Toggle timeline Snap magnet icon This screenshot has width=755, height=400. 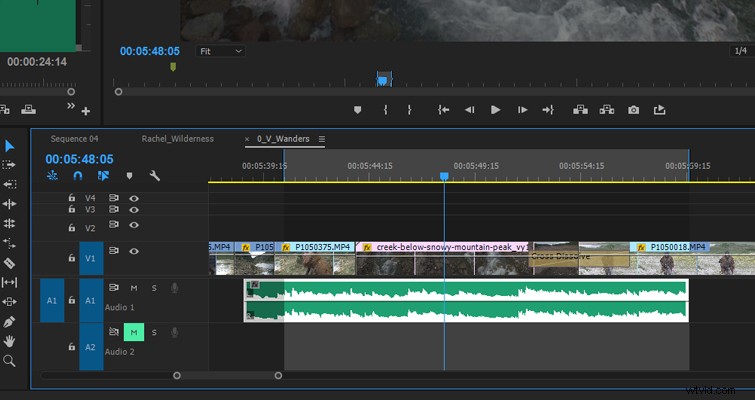click(x=78, y=176)
